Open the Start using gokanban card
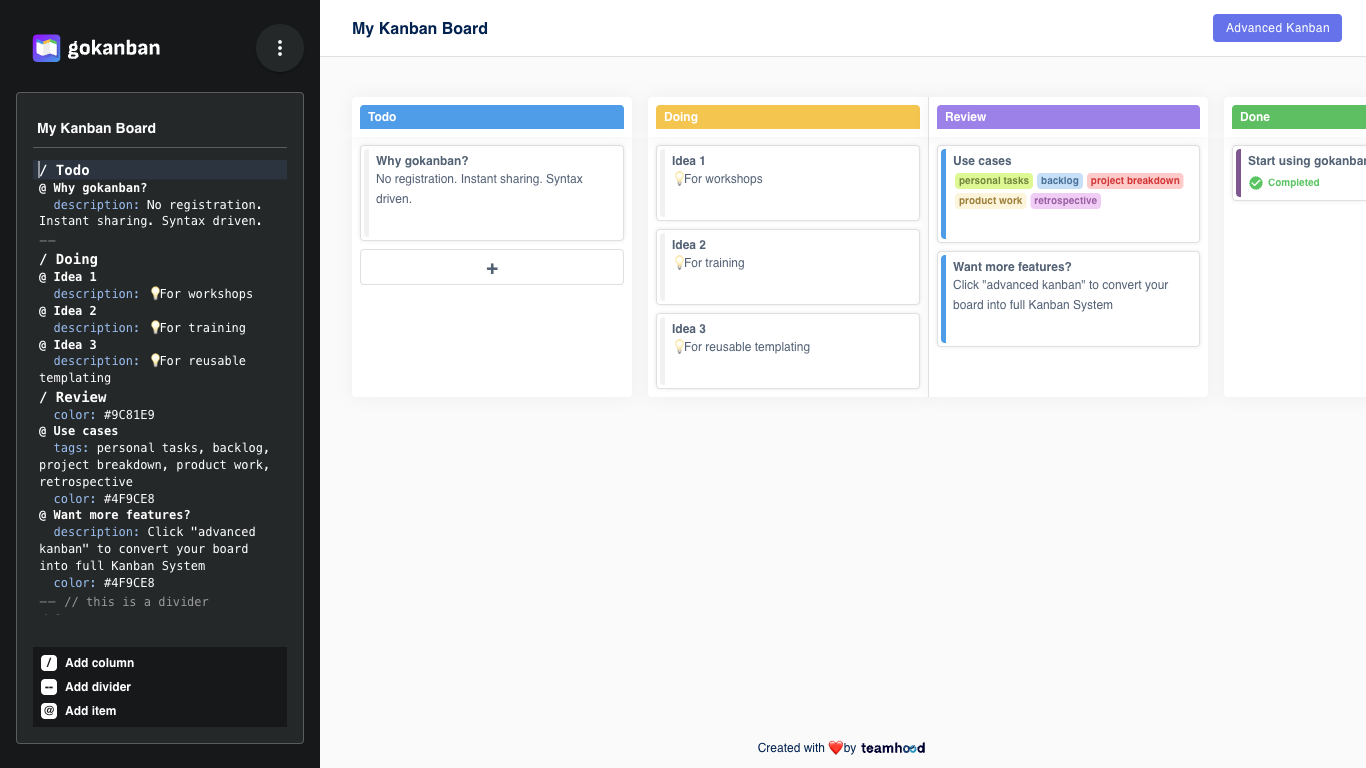This screenshot has width=1366, height=768. [1300, 173]
